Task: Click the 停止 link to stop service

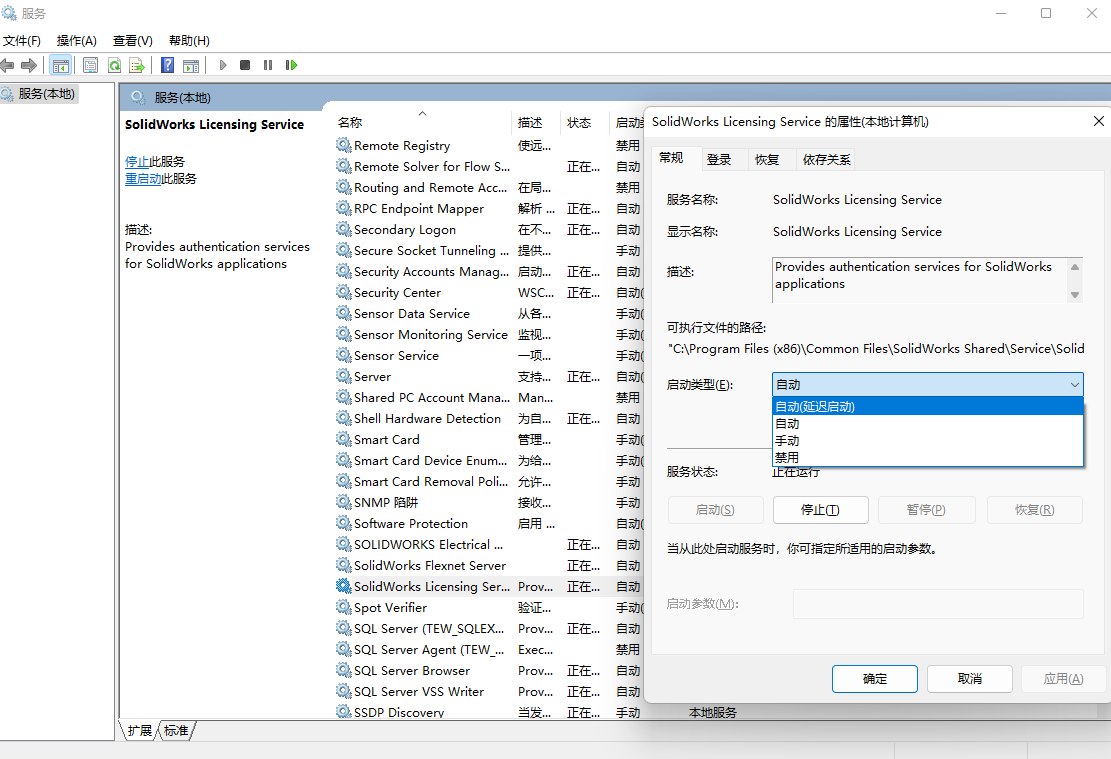Action: (137, 162)
